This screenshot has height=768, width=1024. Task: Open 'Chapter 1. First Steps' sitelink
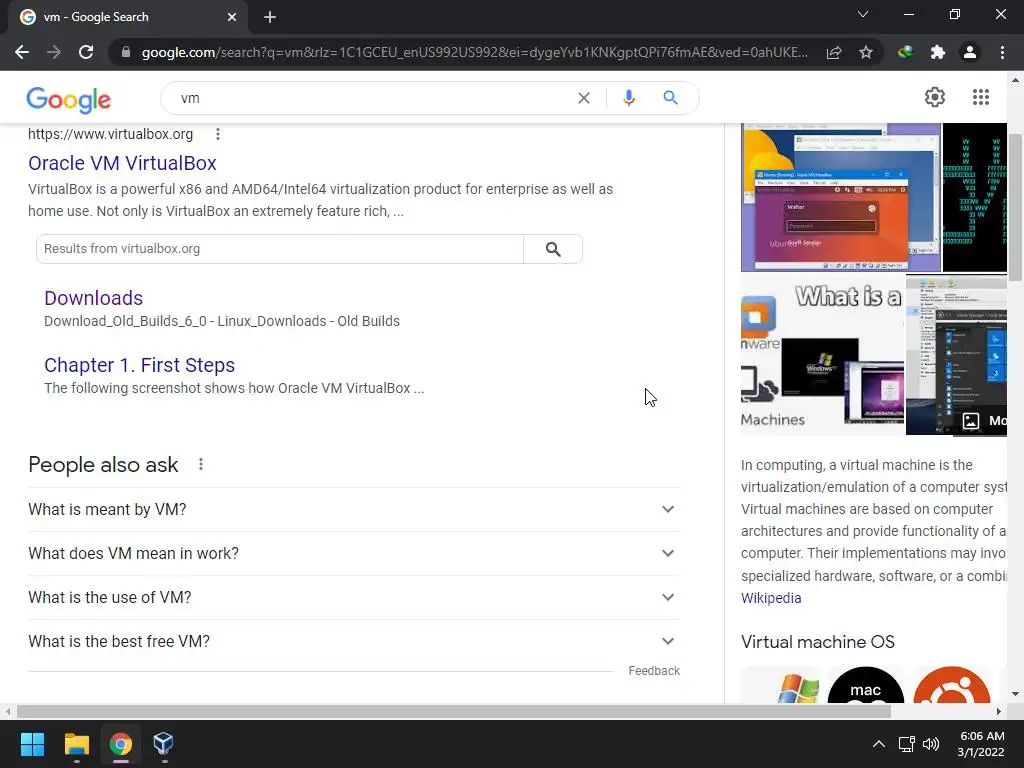pyautogui.click(x=140, y=365)
